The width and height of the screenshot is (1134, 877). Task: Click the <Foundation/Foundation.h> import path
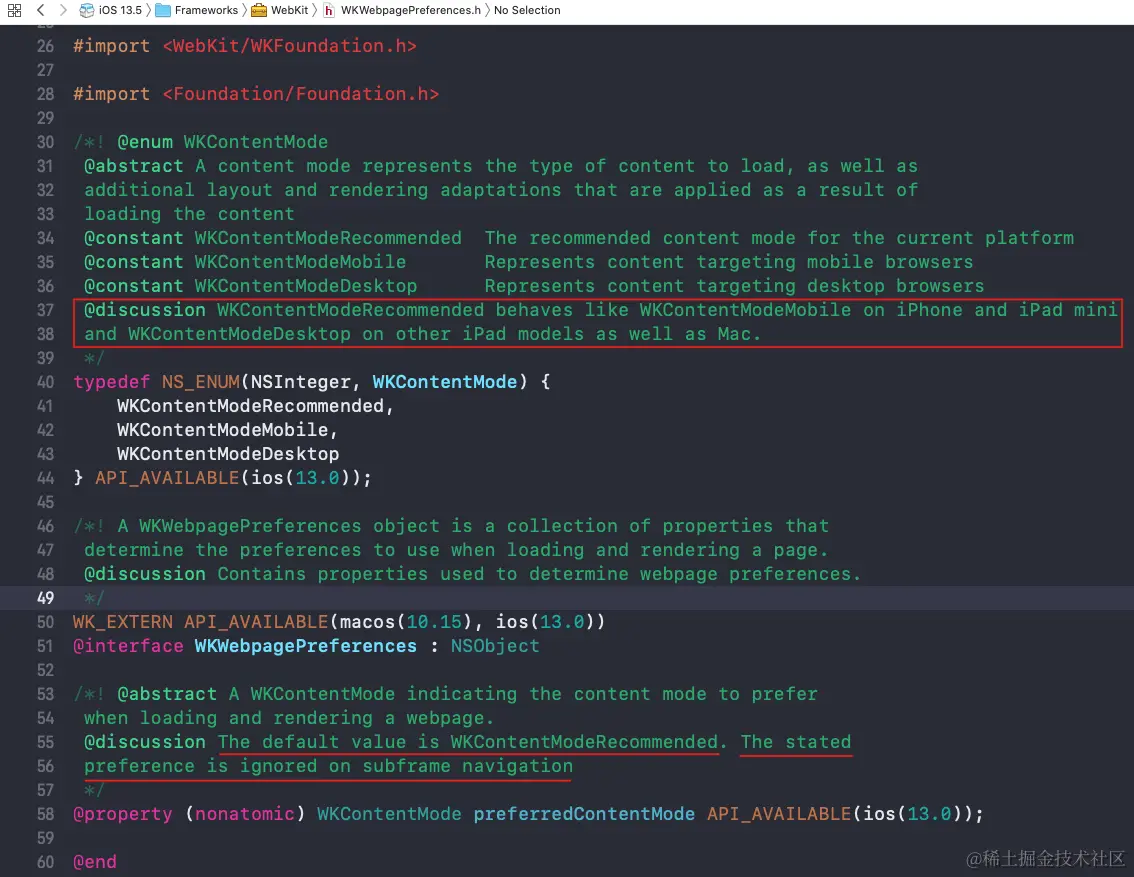(301, 94)
